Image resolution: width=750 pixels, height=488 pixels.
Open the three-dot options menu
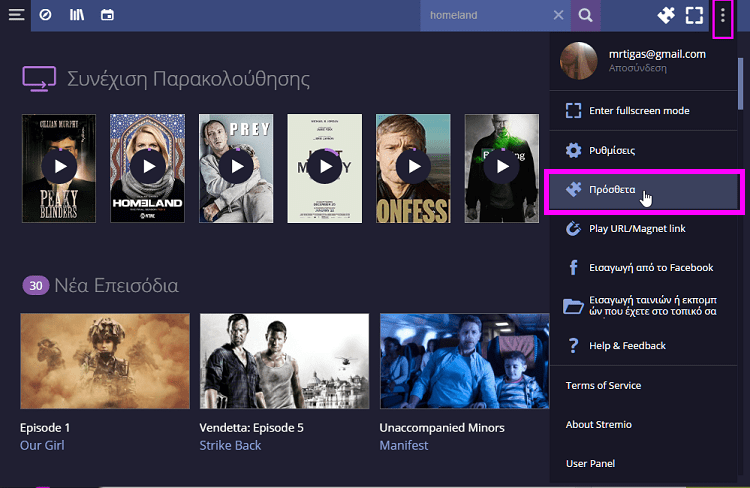click(722, 15)
